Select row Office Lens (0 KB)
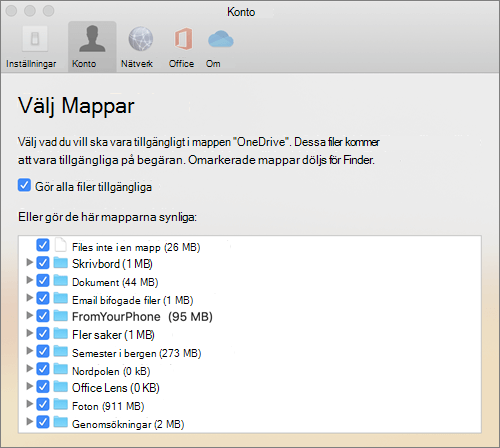Viewport: 500px width, 448px height. point(116,388)
